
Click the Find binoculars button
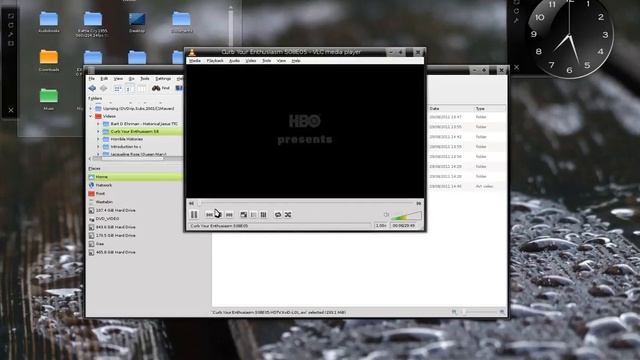(160, 88)
